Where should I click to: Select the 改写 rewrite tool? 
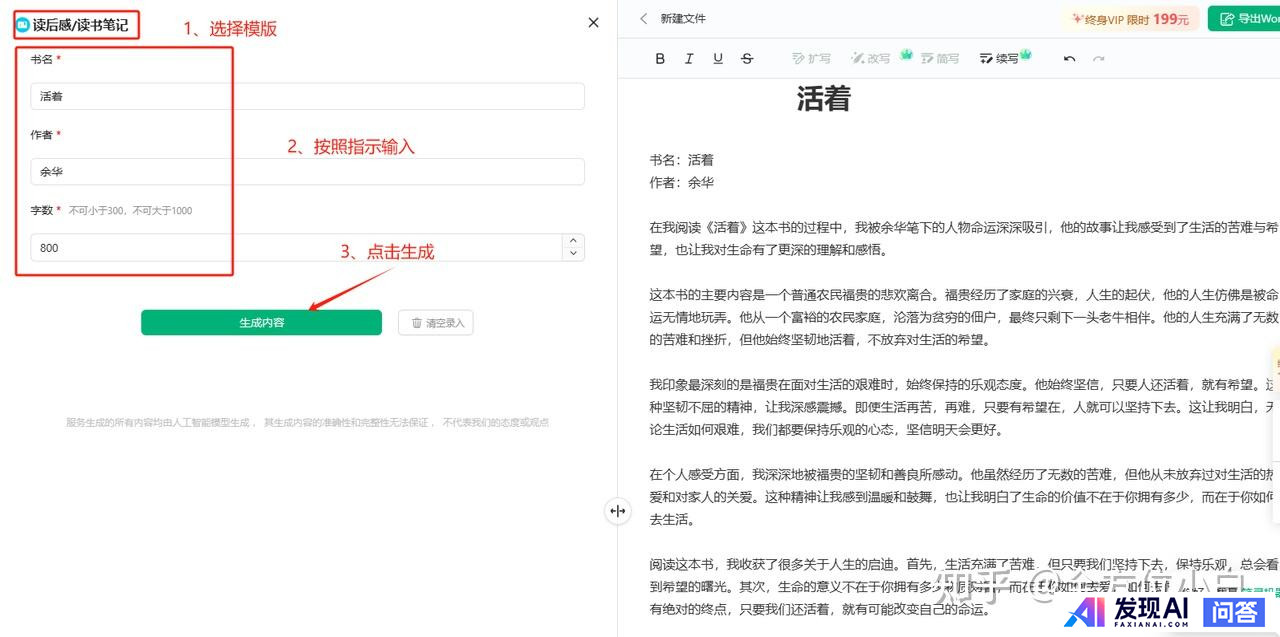coord(870,59)
